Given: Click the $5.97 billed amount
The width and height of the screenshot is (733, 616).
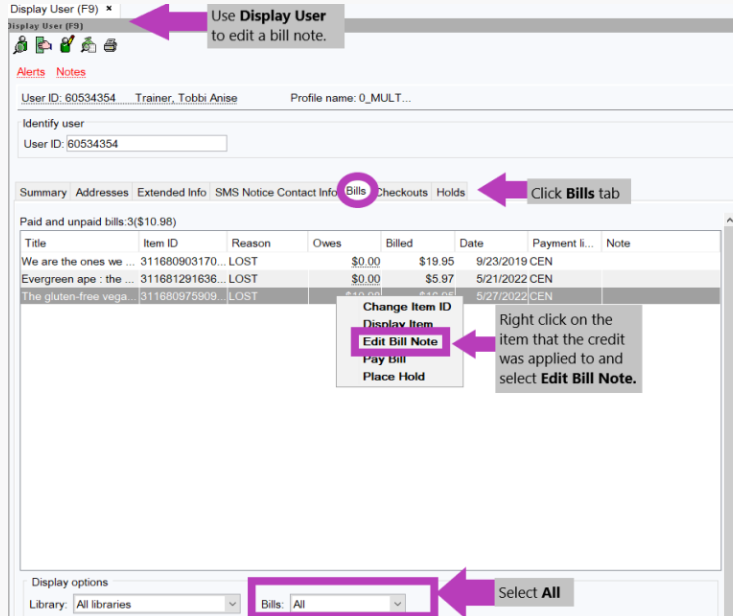Looking at the screenshot, I should 439,279.
